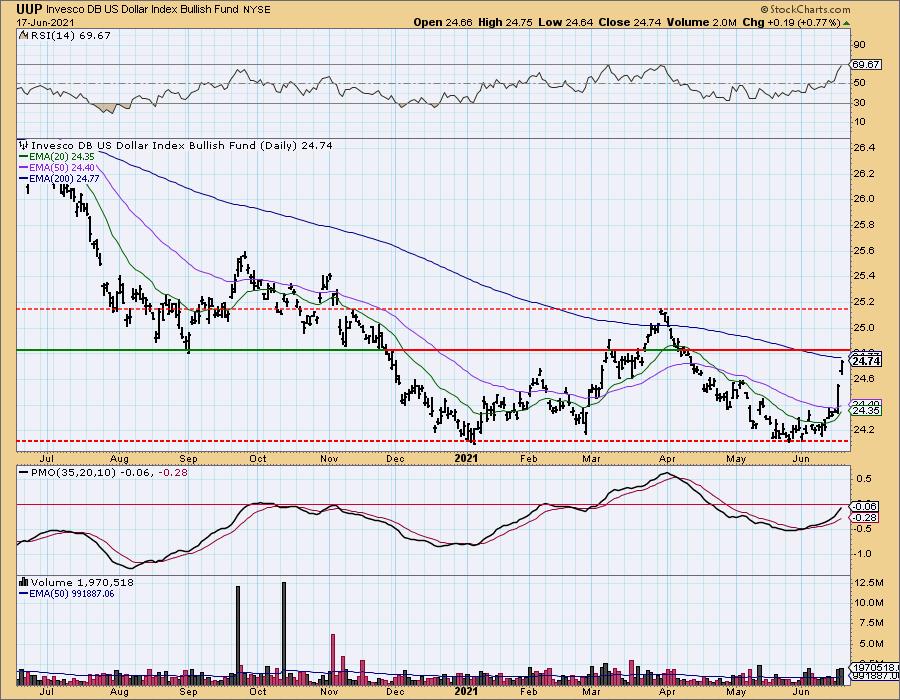Select the UUP ticker symbol
This screenshot has height=700, width=900.
(28, 9)
